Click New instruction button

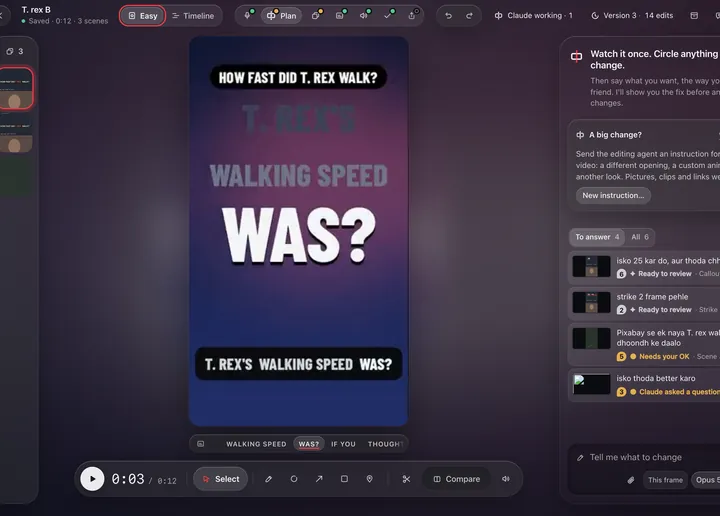(x=613, y=195)
